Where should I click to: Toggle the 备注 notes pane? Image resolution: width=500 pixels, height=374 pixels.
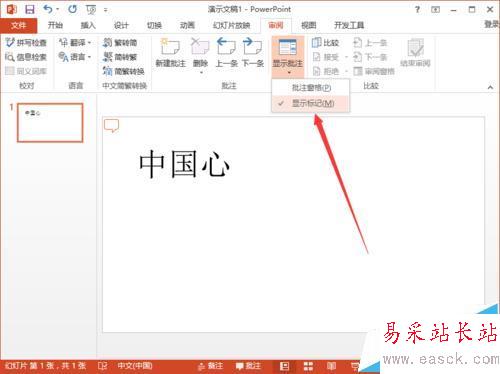click(x=210, y=366)
